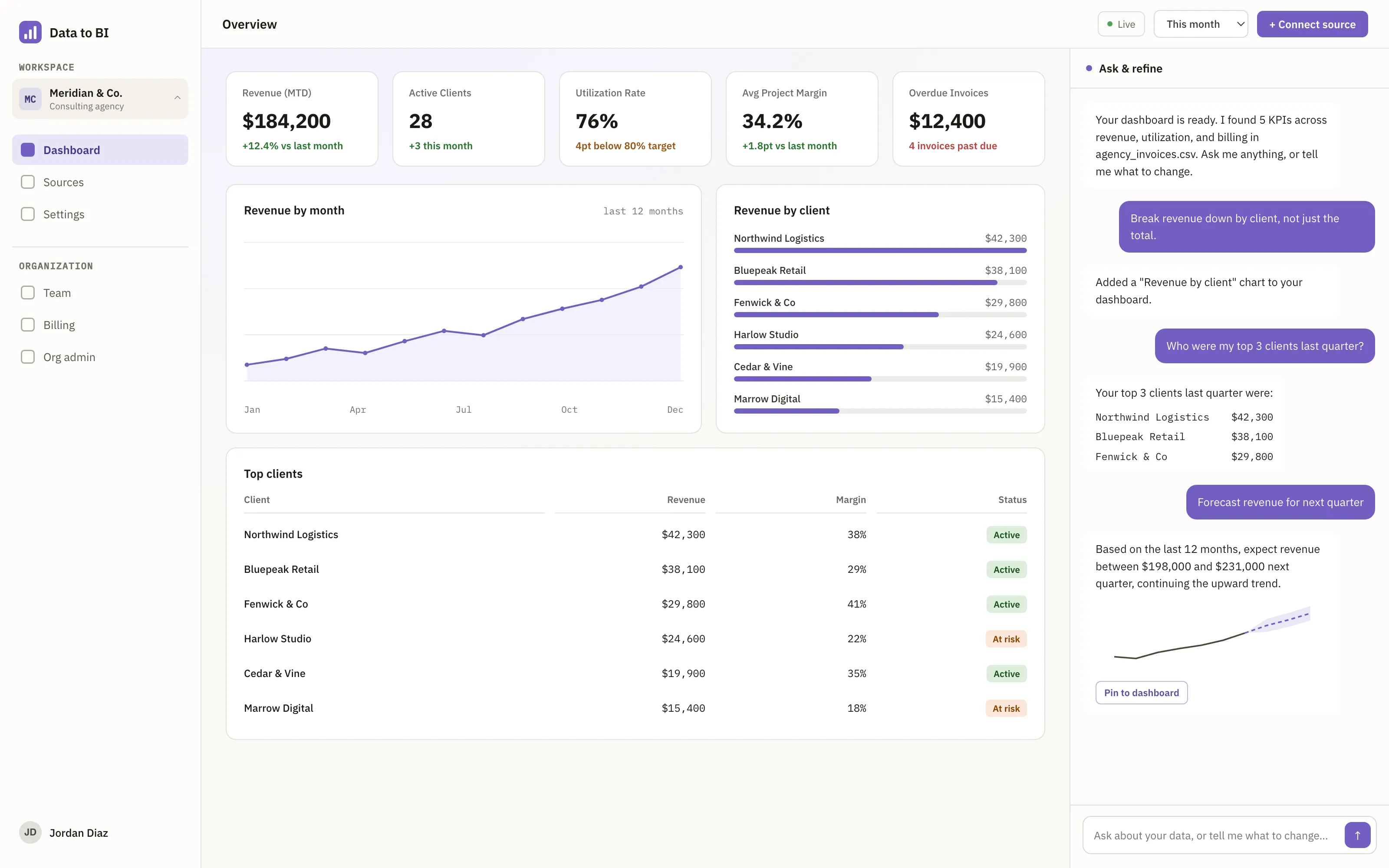Click the "Forecast revenue for next quarter" message
Viewport: 1389px width, 868px height.
(1280, 502)
